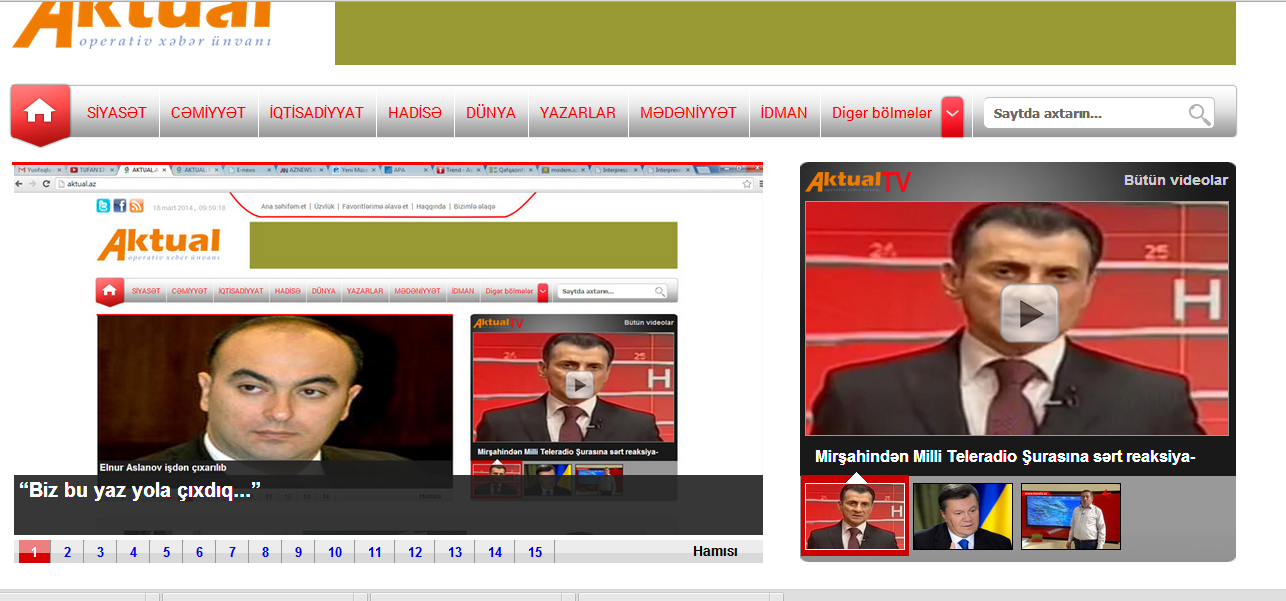This screenshot has height=601, width=1286.
Task: Select the third video thumbnail with standing presenter
Action: point(1070,516)
